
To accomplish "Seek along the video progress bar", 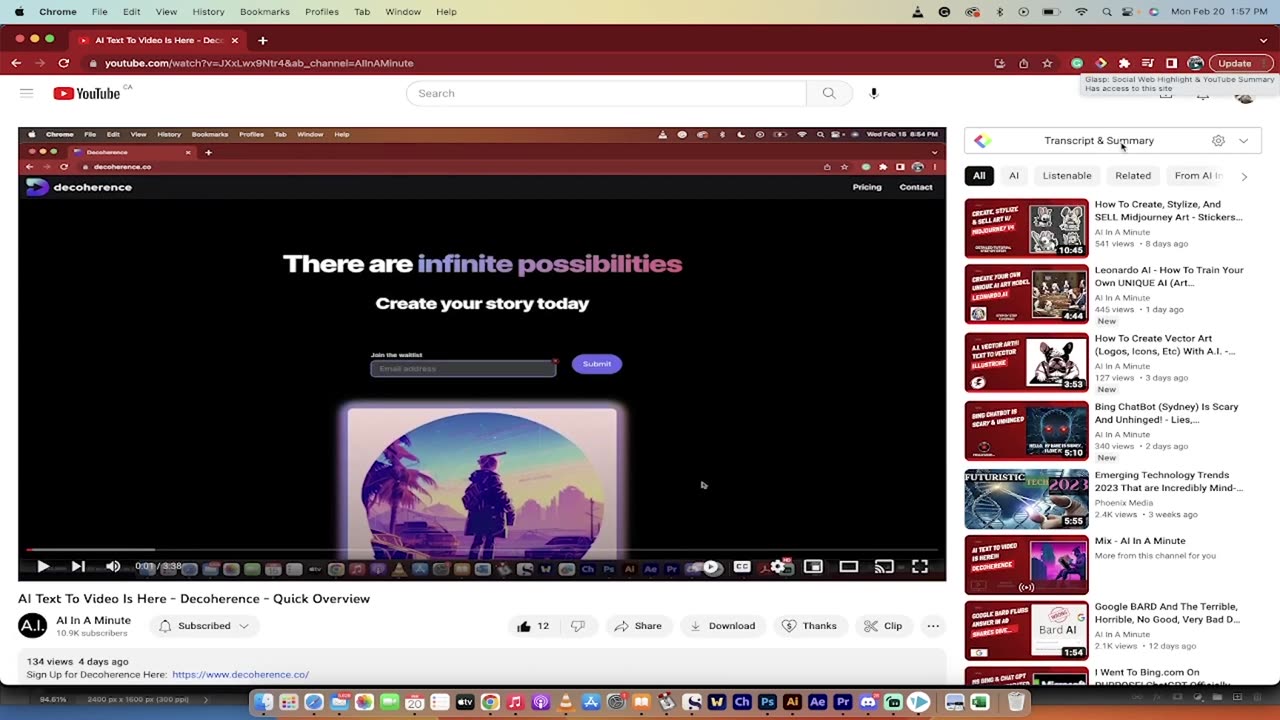I will 482,549.
